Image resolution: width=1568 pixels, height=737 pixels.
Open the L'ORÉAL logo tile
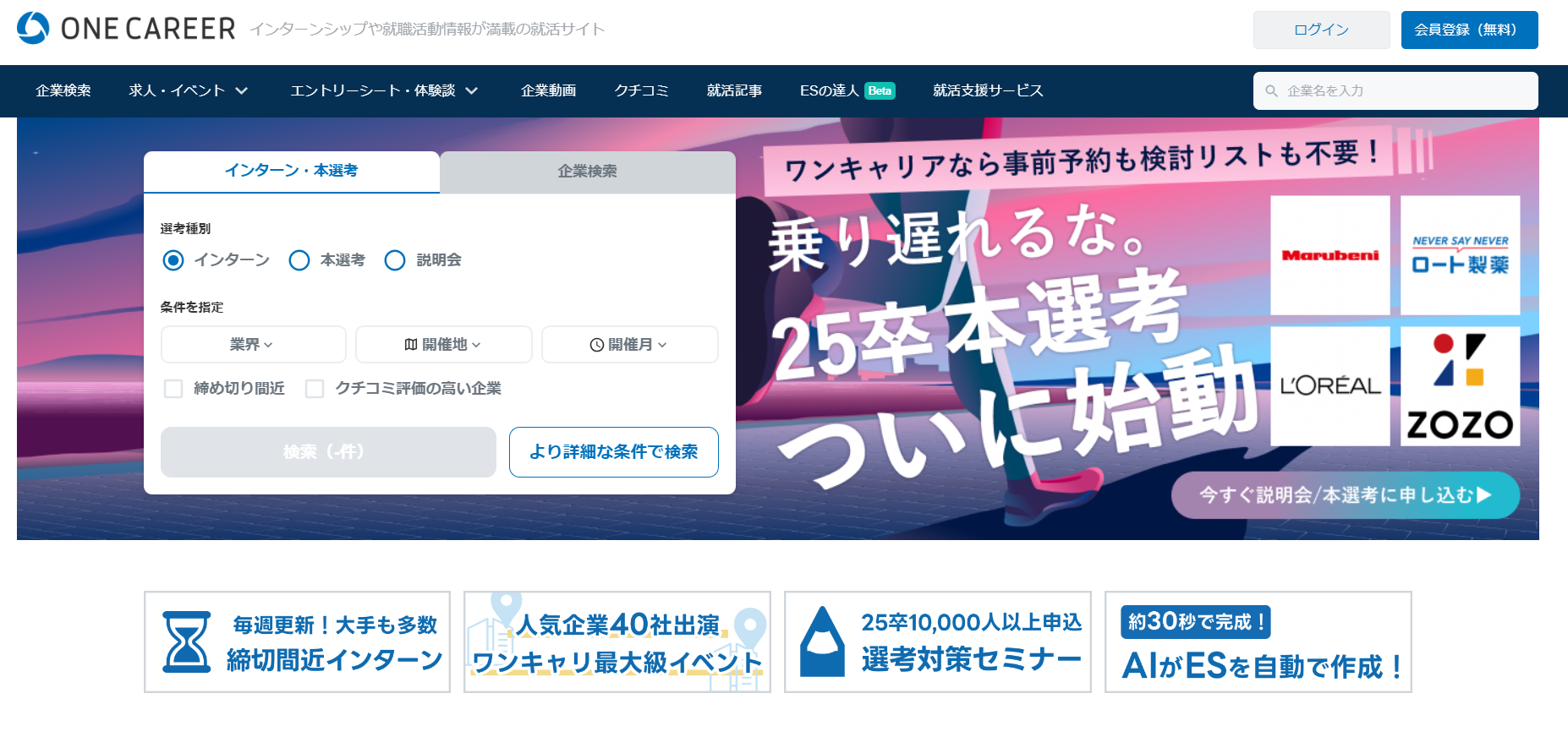pyautogui.click(x=1330, y=386)
